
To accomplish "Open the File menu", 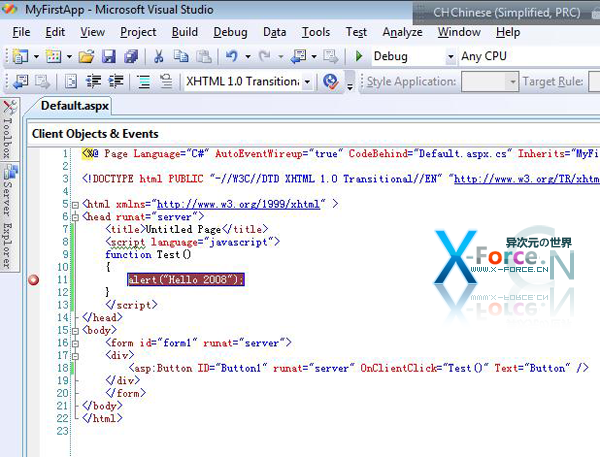I will 21,32.
